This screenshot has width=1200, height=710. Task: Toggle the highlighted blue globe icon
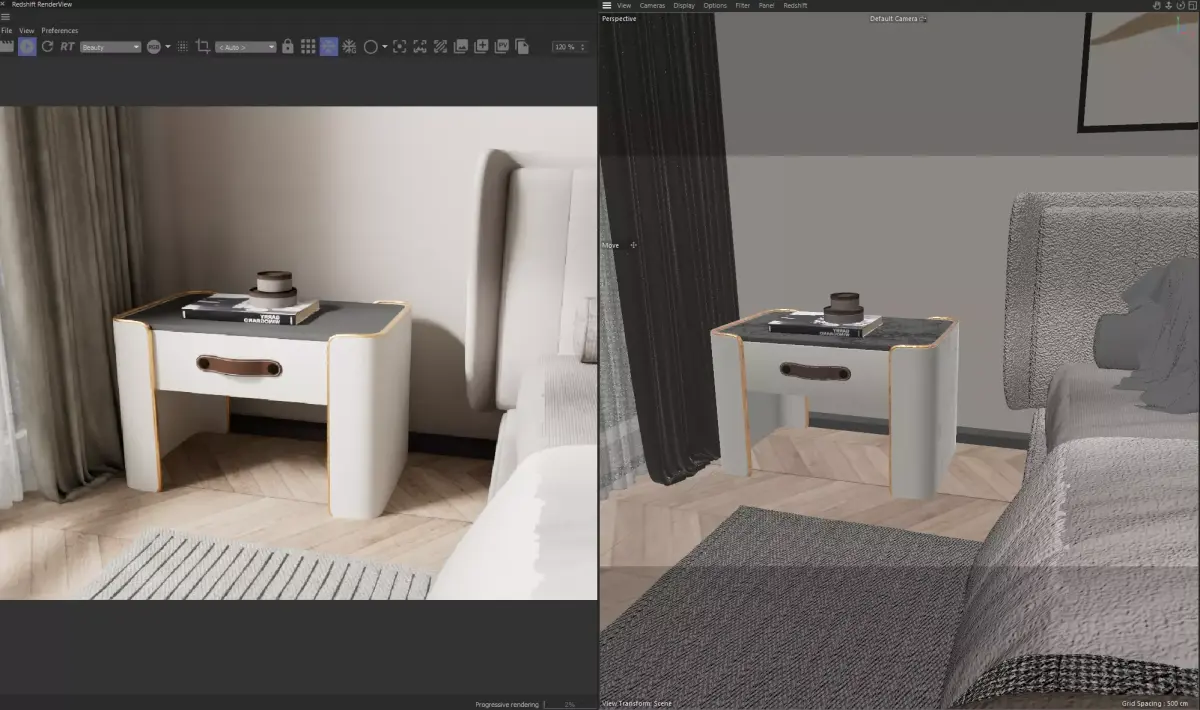[x=329, y=46]
